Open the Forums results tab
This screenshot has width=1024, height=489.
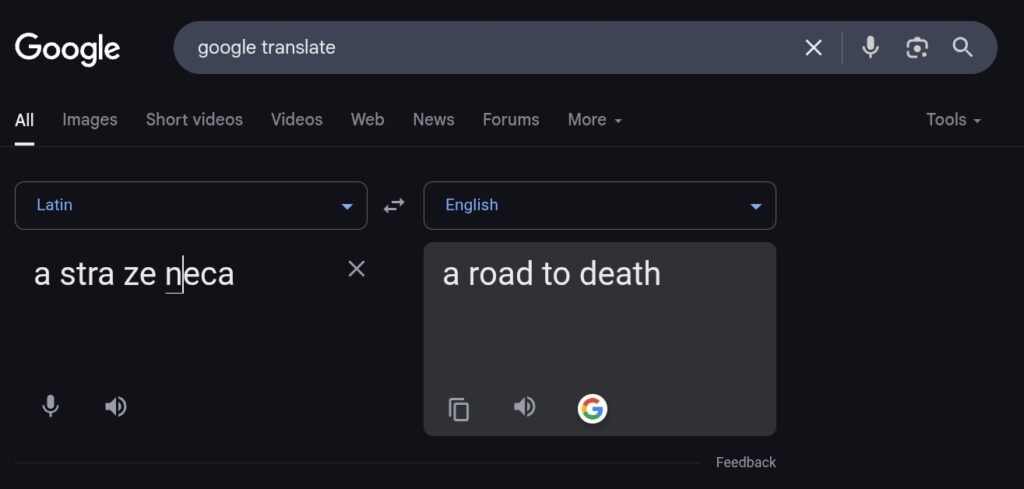511,119
